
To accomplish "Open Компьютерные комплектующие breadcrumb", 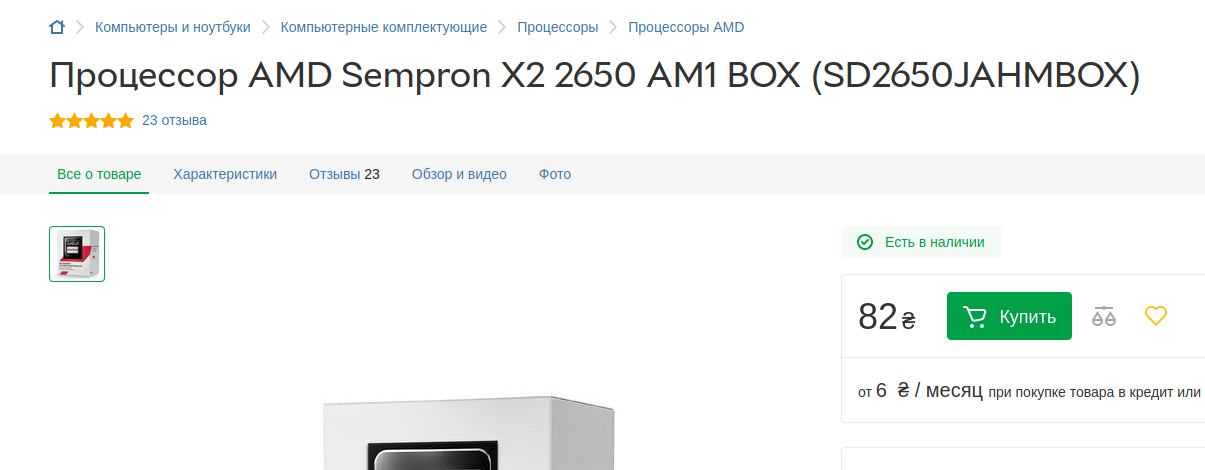I will click(384, 27).
